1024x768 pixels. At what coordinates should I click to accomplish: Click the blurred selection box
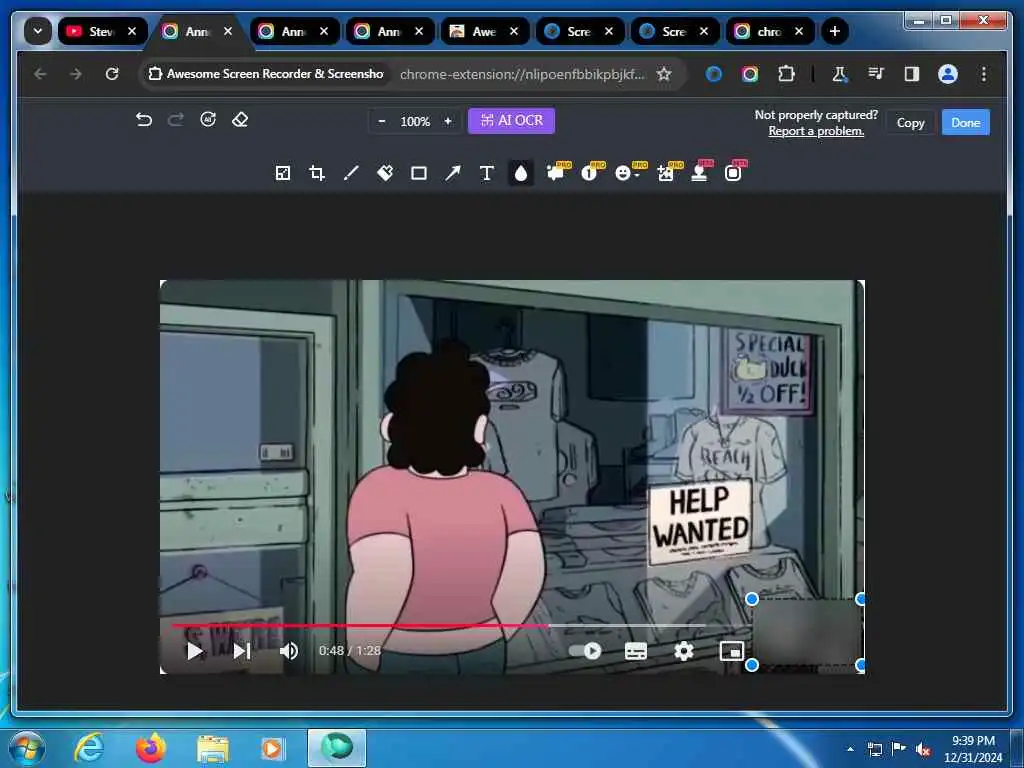click(806, 632)
